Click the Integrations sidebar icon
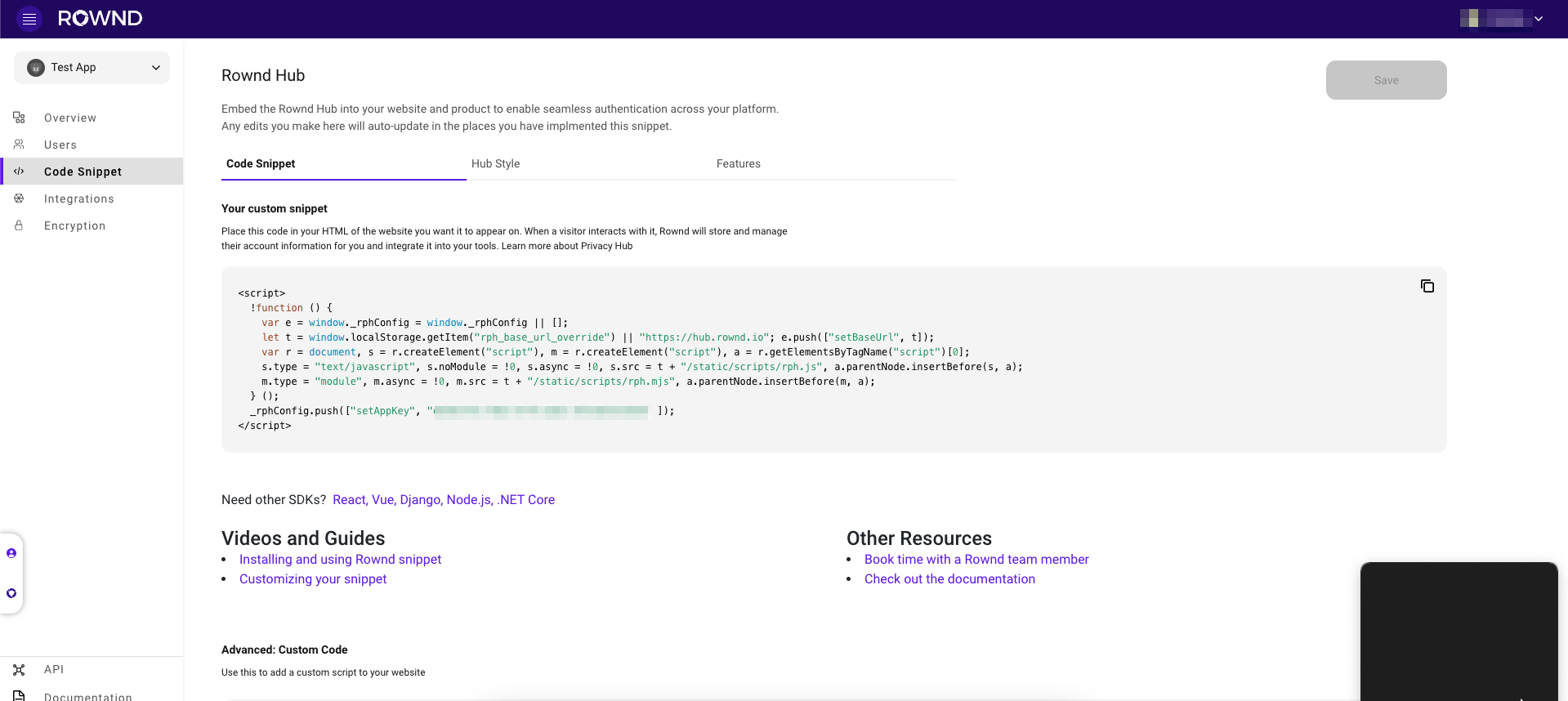The height and width of the screenshot is (701, 1568). tap(19, 199)
